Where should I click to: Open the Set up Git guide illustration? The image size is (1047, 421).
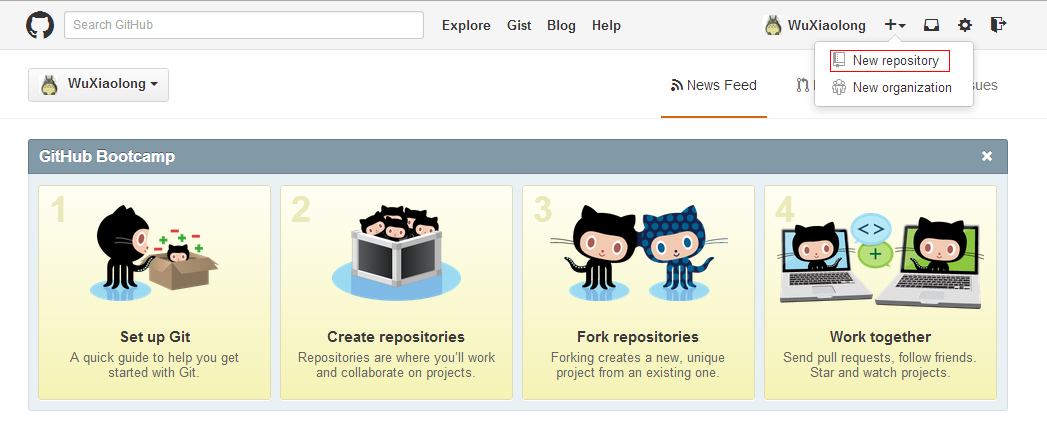point(154,252)
